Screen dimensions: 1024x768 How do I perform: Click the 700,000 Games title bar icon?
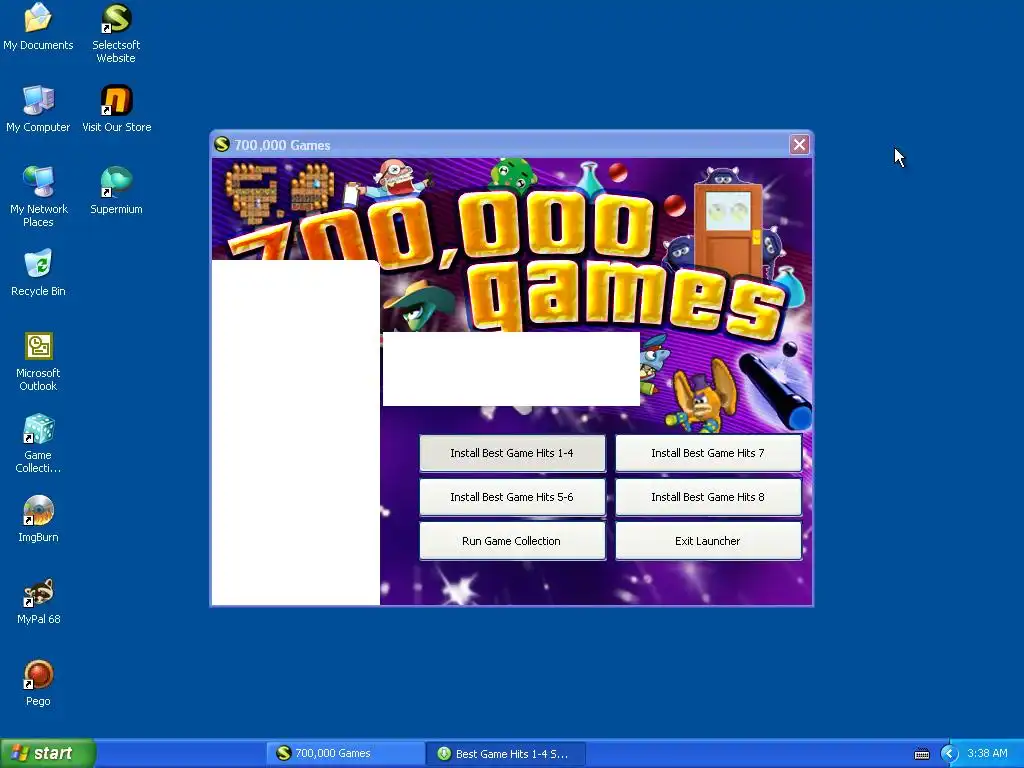coord(222,144)
